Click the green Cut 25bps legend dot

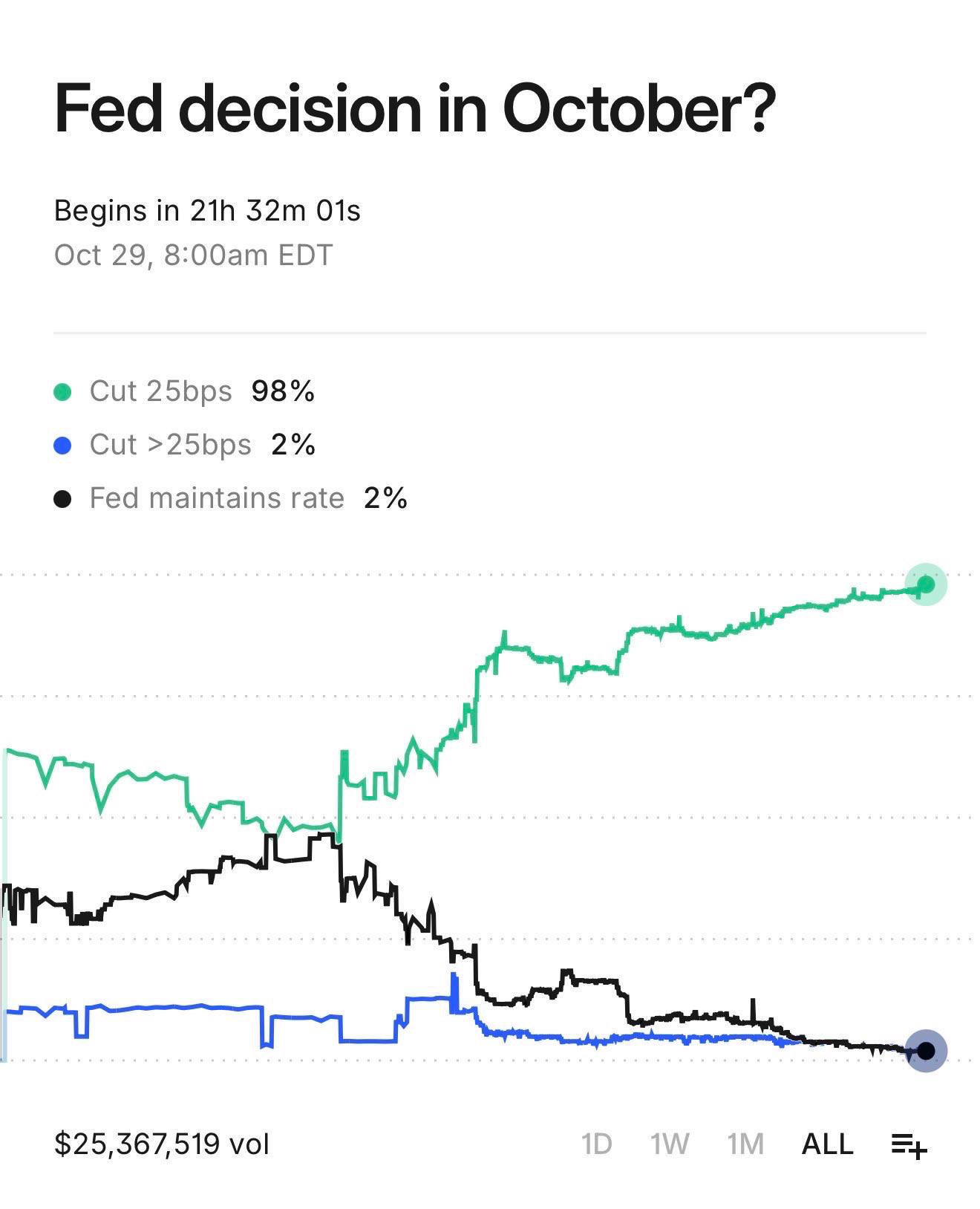click(63, 391)
